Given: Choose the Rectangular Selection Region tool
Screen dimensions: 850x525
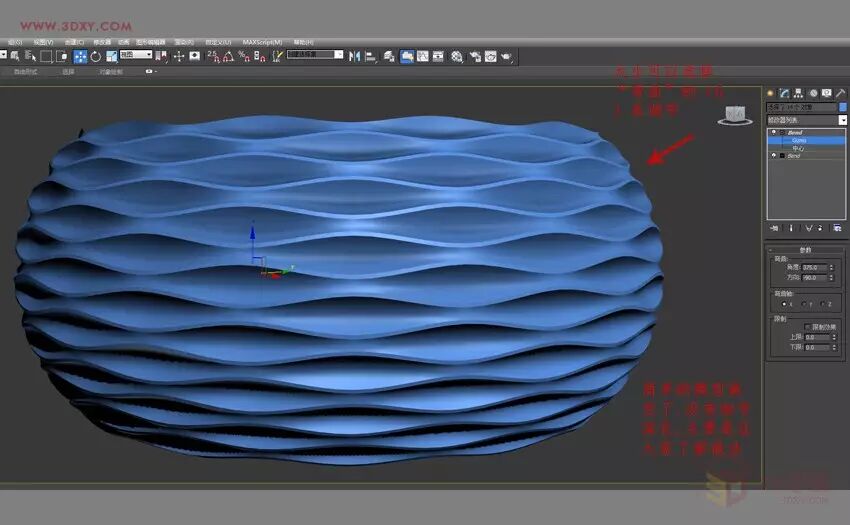Looking at the screenshot, I should coord(46,56).
